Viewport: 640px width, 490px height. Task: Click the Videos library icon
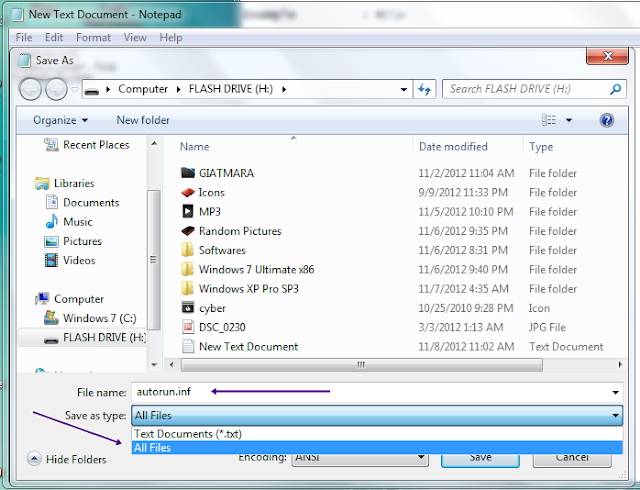(x=51, y=261)
